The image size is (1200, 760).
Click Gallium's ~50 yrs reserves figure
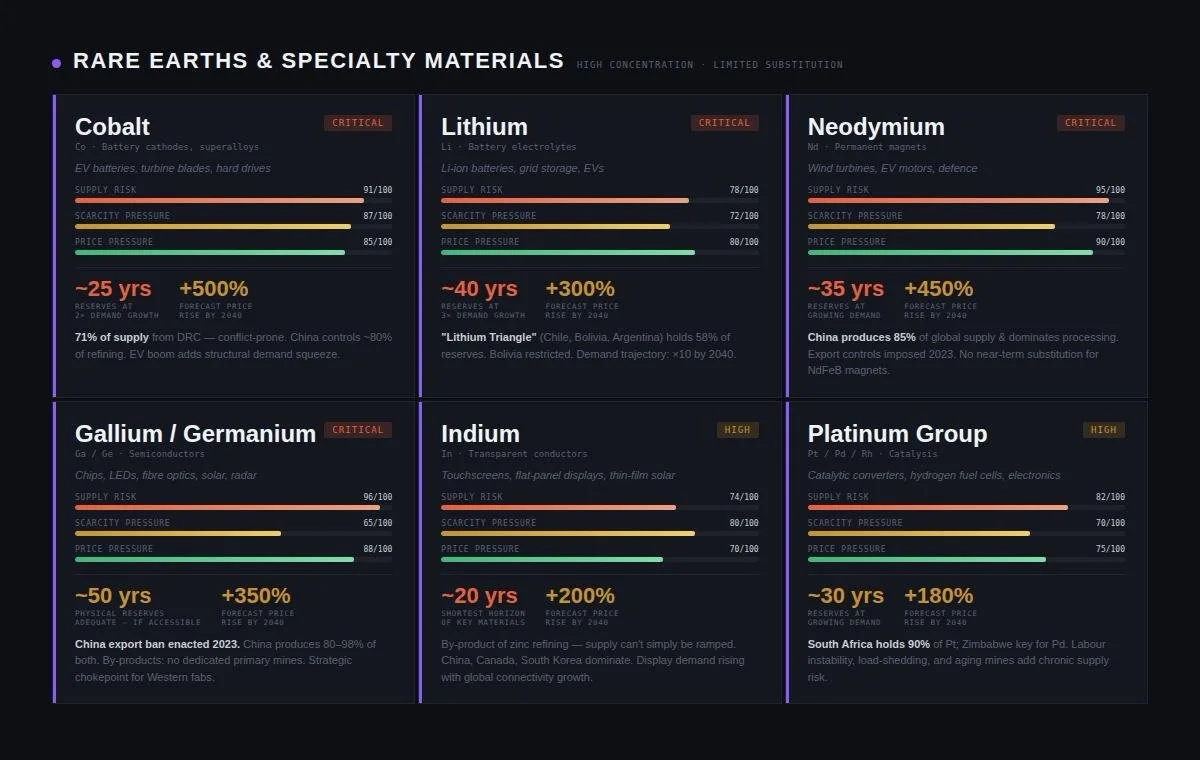point(113,596)
